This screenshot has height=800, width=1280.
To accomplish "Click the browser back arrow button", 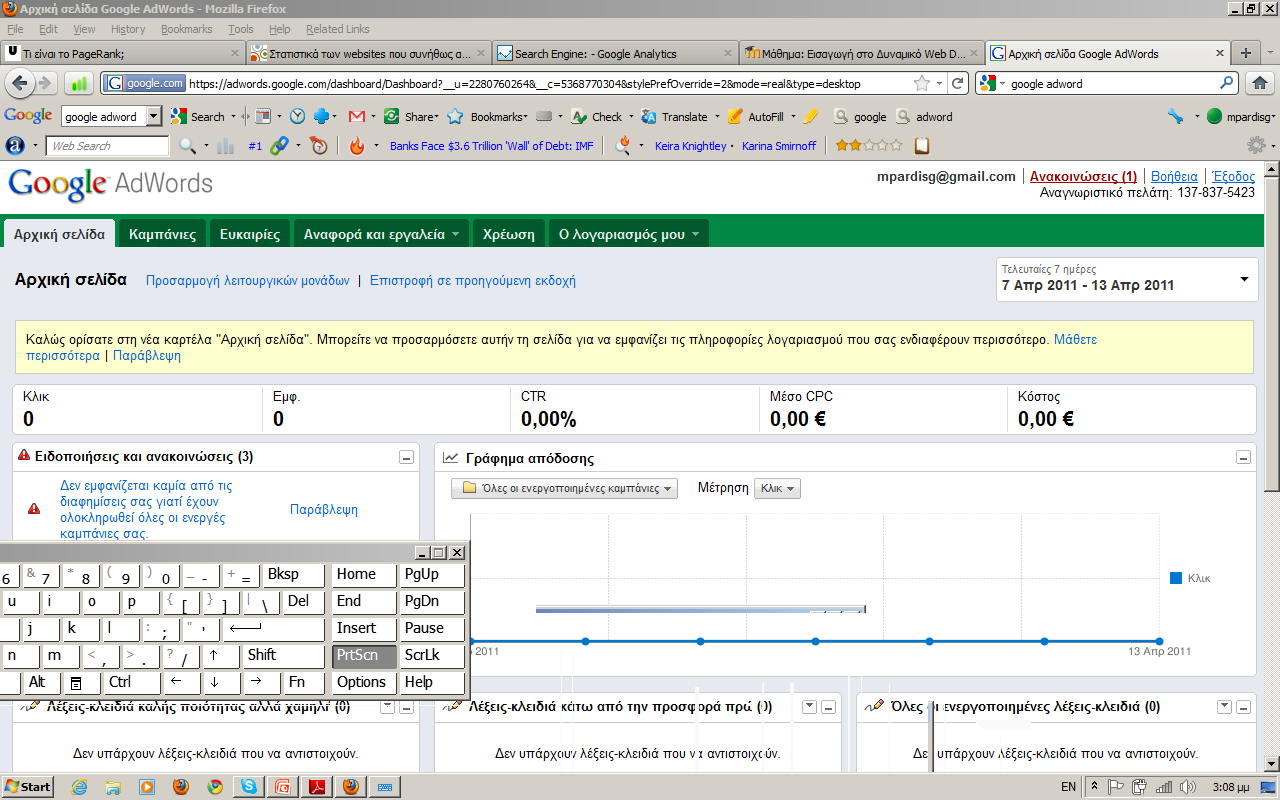I will [x=20, y=84].
